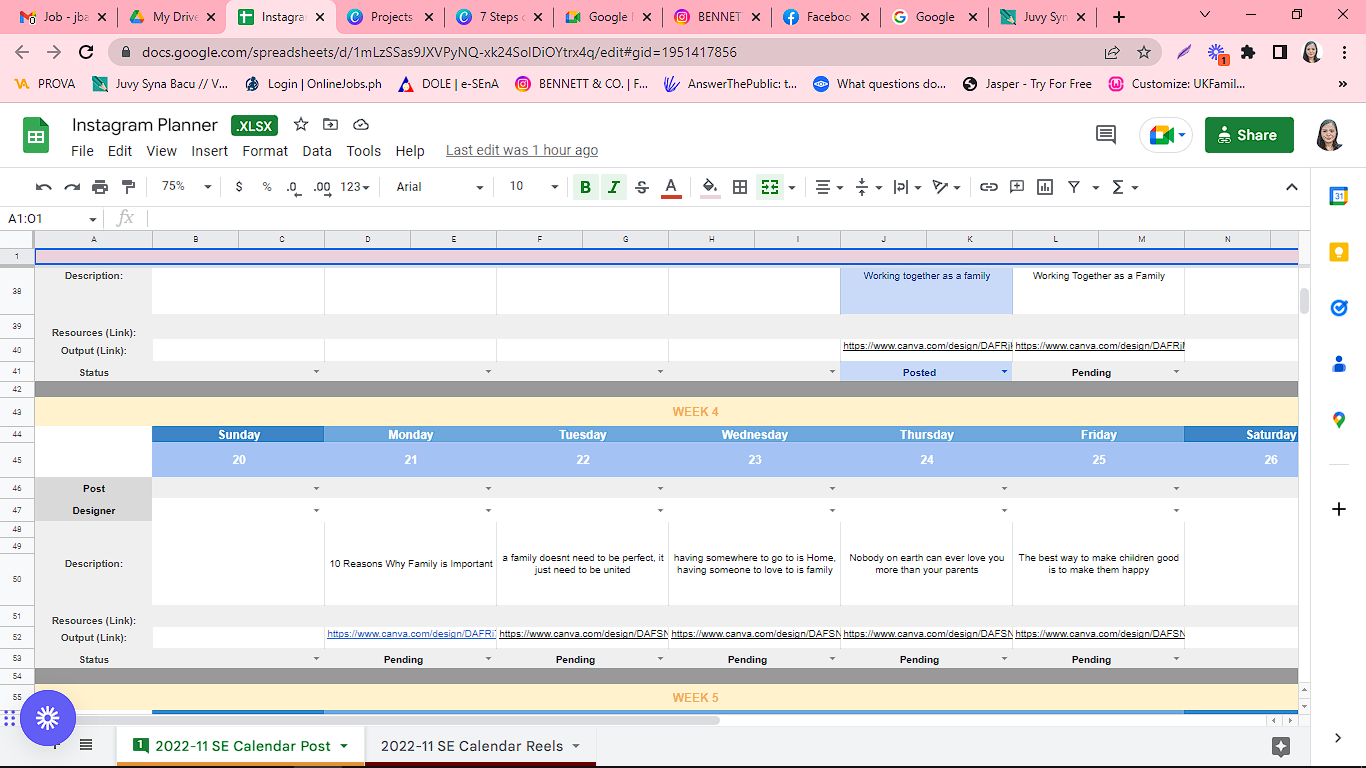
Task: Redo the action with toolbar arrow
Action: [72, 187]
